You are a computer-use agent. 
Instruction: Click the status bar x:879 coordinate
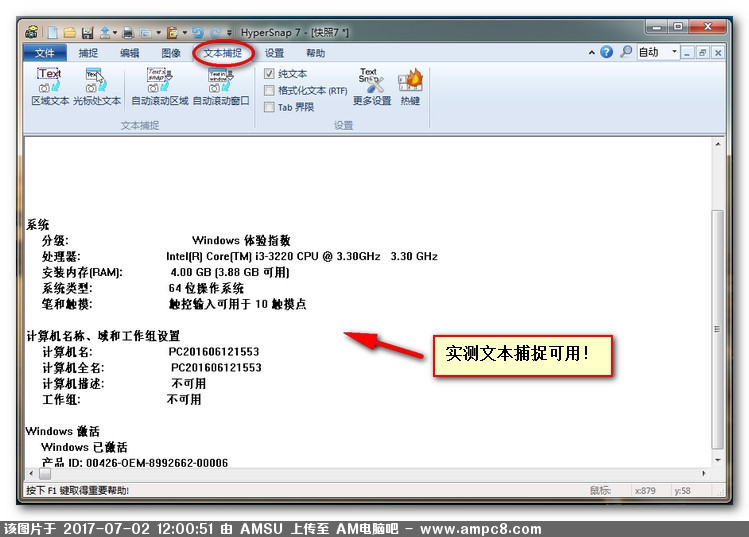tap(645, 491)
